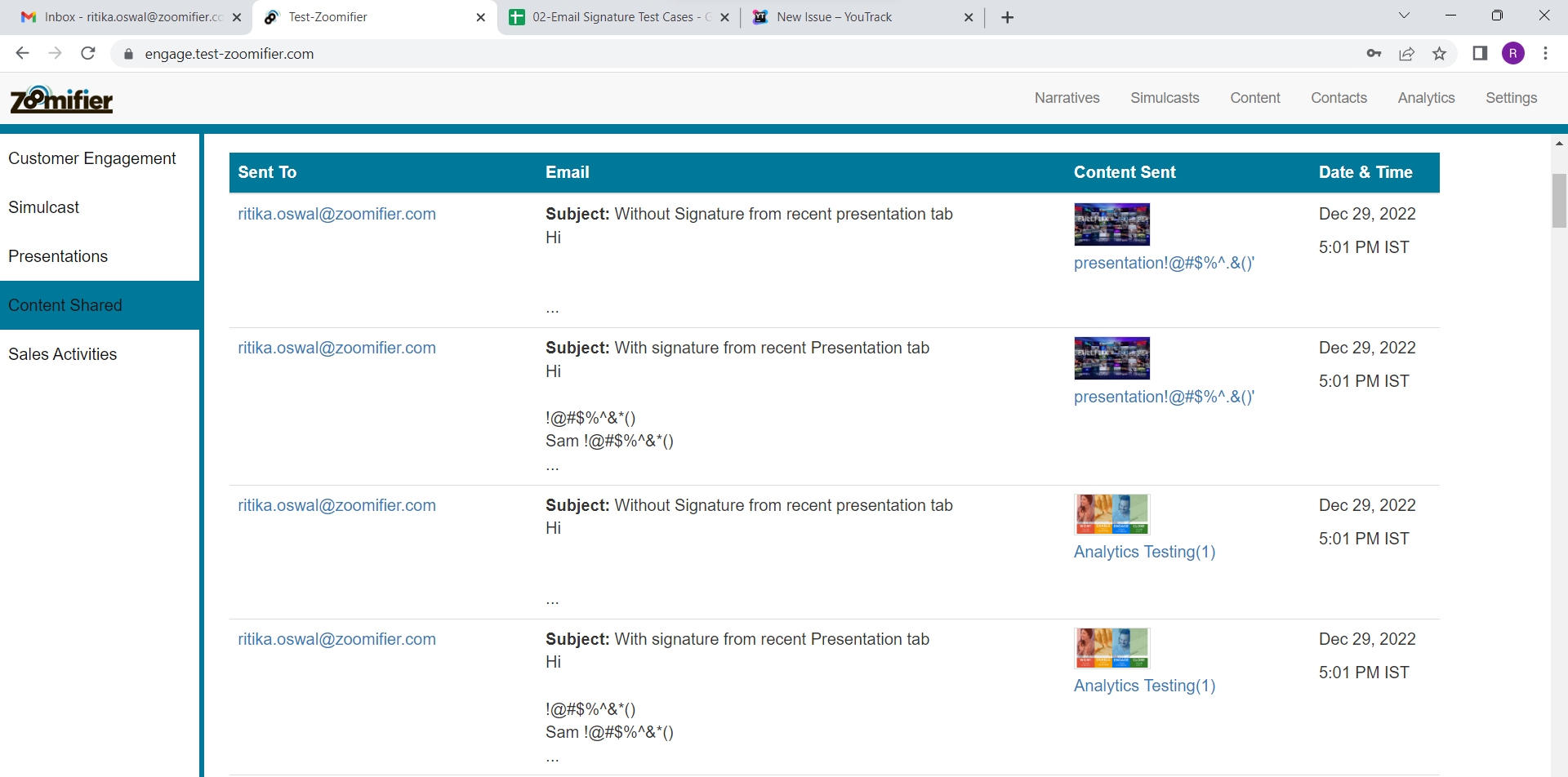This screenshot has height=777, width=1568.
Task: Click the first presentation thumbnail
Action: tap(1111, 224)
